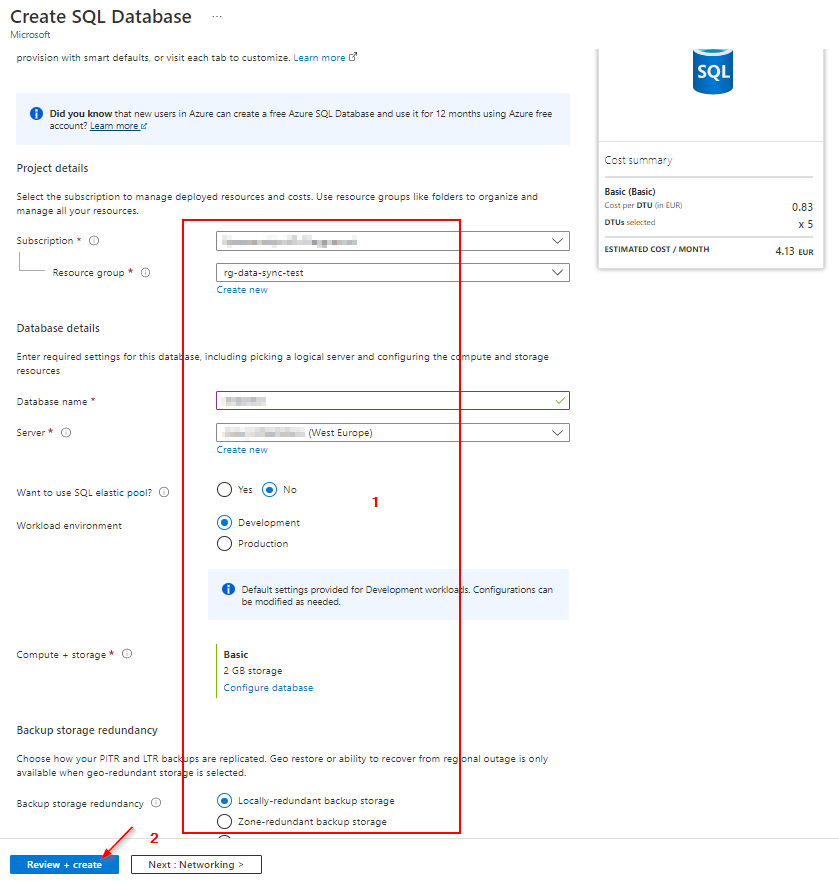
Task: Open Learn more link in free-account banner
Action: tap(118, 126)
